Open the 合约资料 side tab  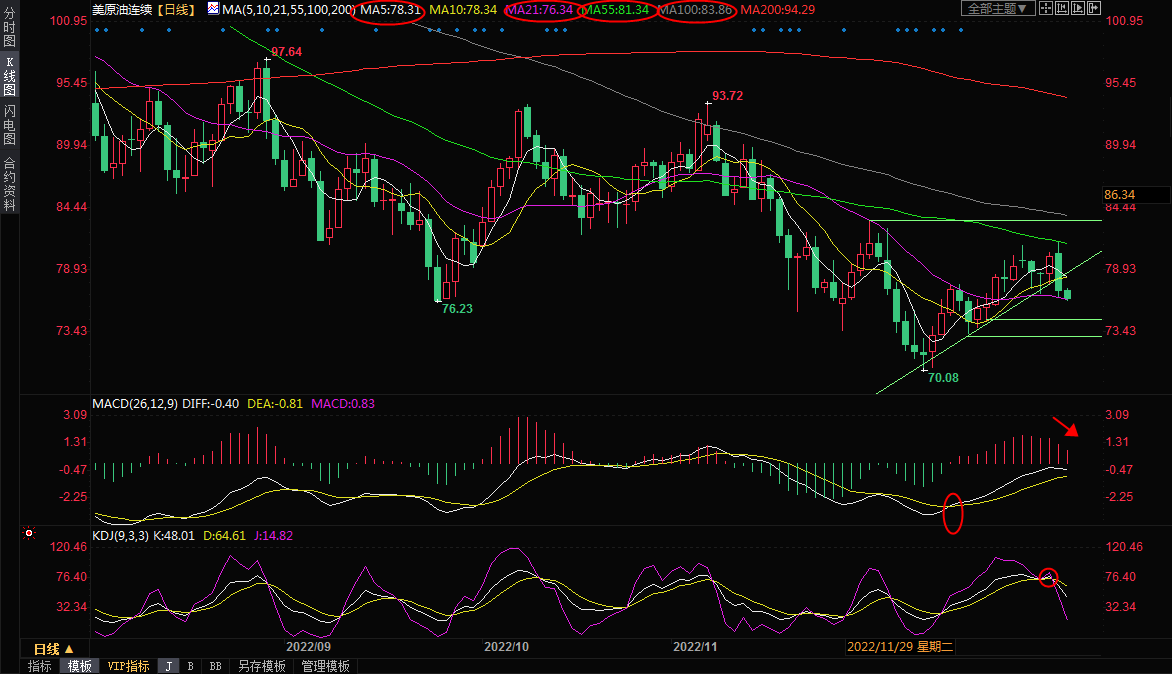click(x=10, y=183)
